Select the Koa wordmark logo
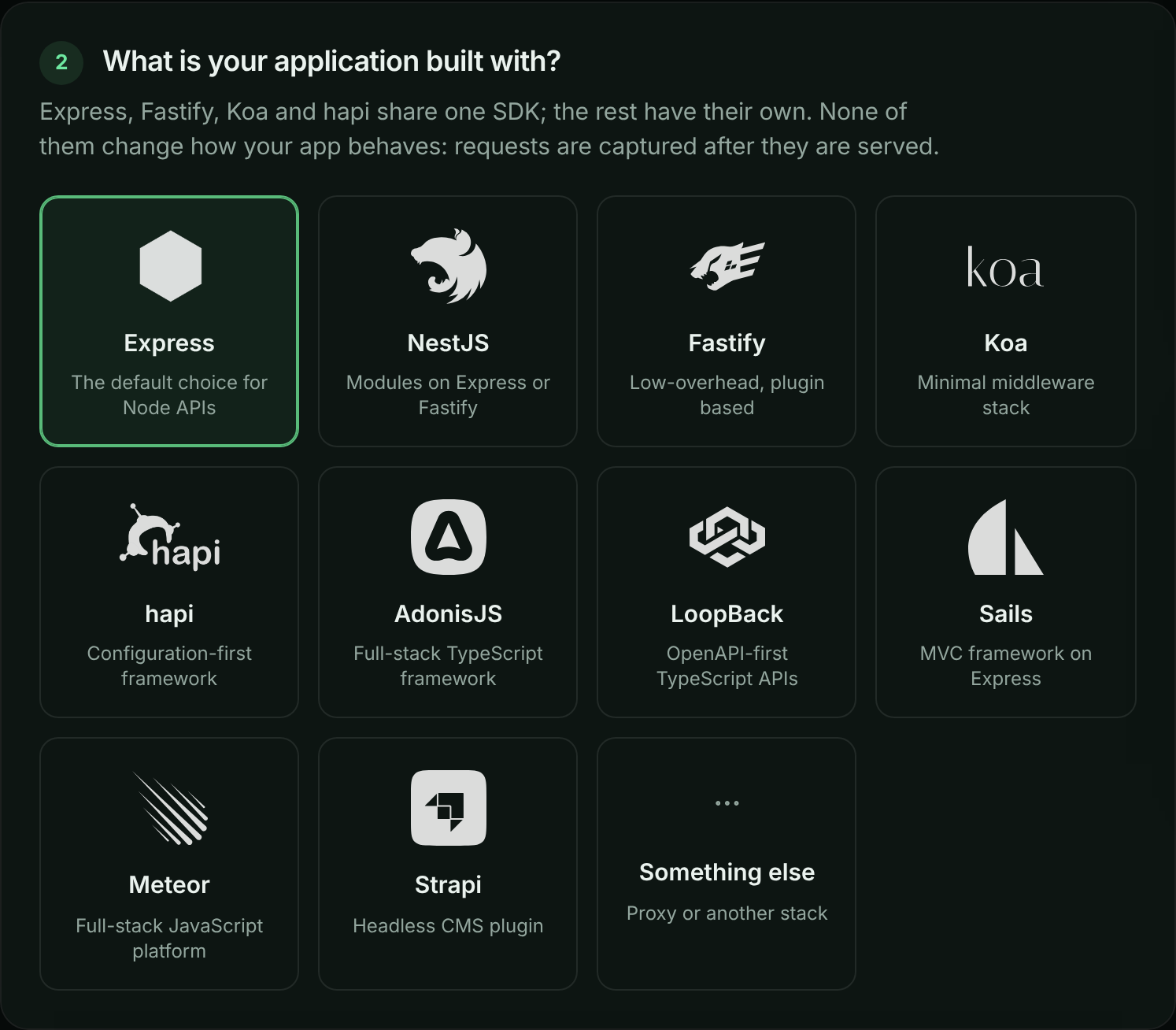 (1005, 267)
